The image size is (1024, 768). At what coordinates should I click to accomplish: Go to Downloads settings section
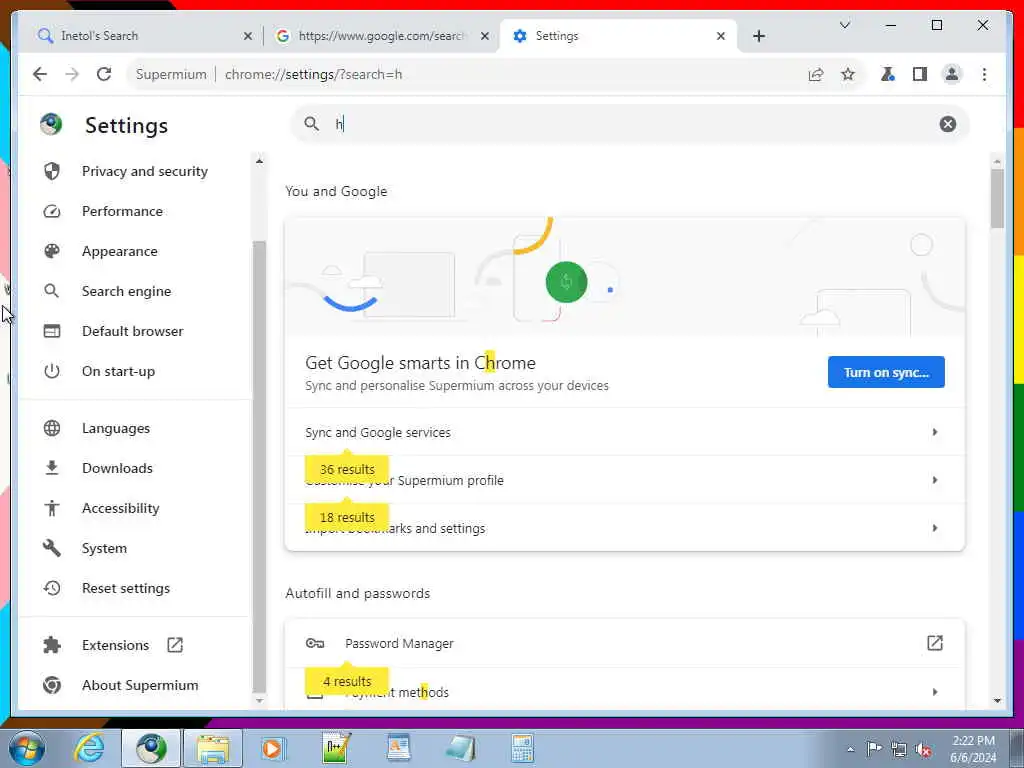117,468
